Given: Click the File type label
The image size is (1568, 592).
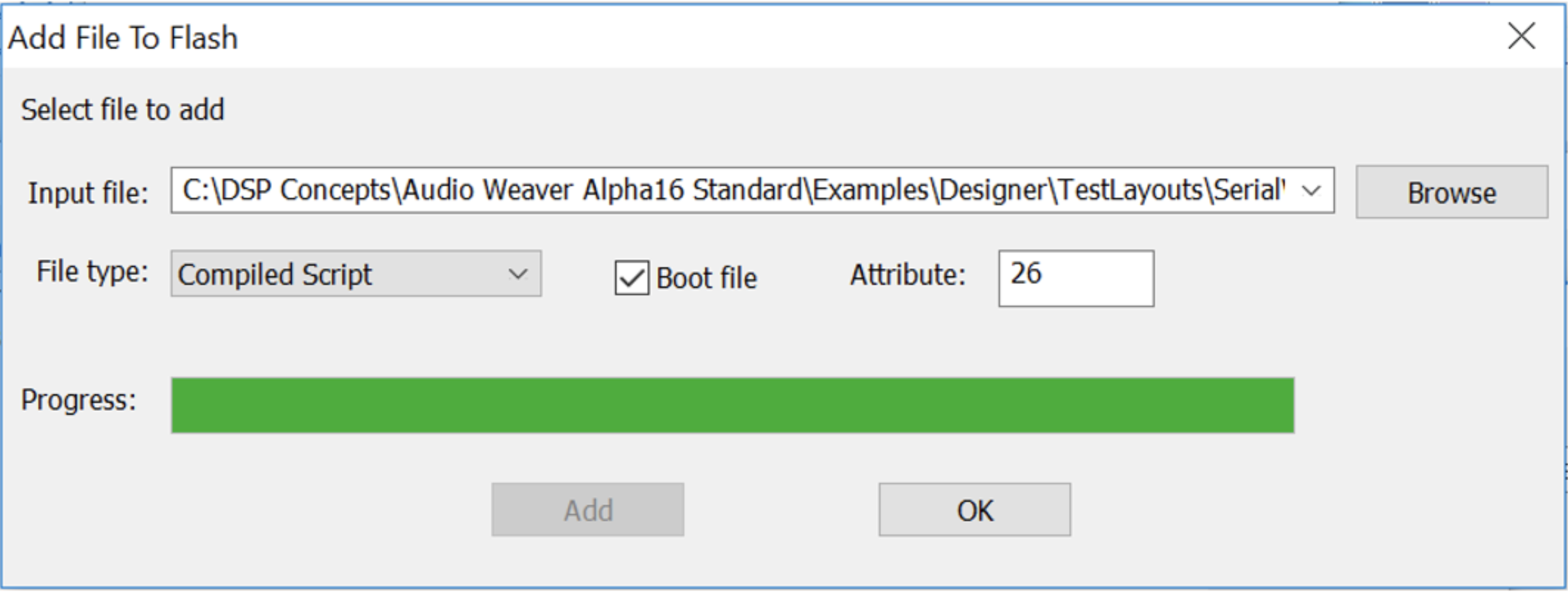Looking at the screenshot, I should pyautogui.click(x=92, y=272).
